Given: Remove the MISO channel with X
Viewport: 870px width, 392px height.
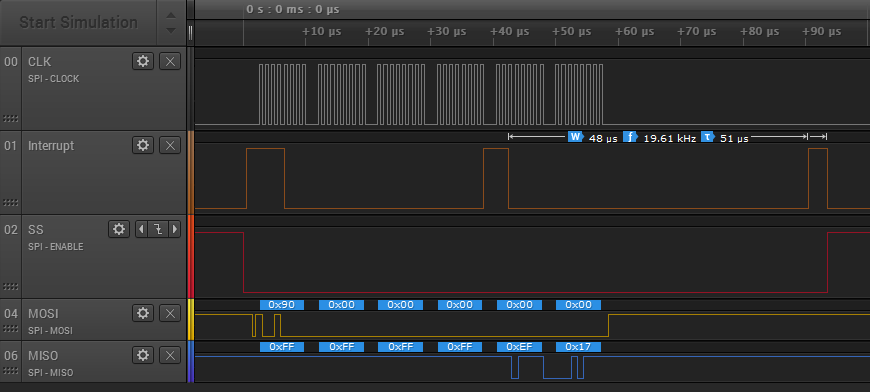Looking at the screenshot, I should 170,355.
